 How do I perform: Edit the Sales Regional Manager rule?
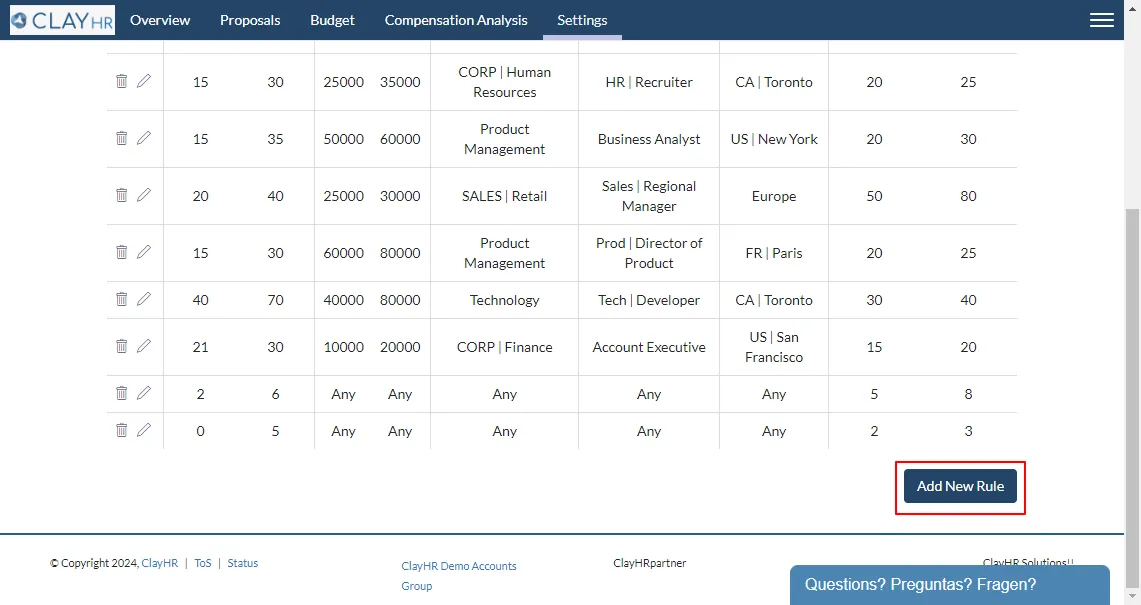tap(144, 194)
